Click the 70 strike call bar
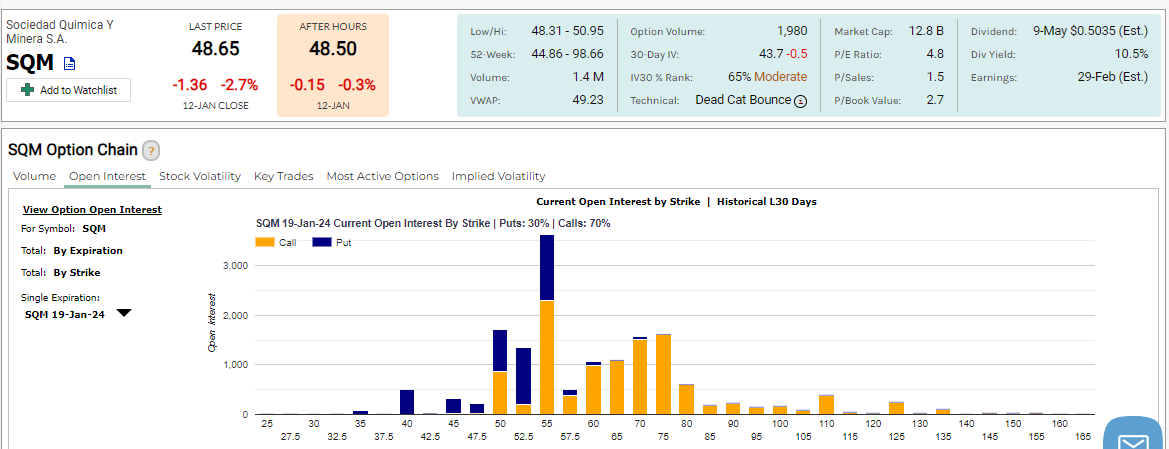The width and height of the screenshot is (1169, 449). pyautogui.click(x=640, y=377)
